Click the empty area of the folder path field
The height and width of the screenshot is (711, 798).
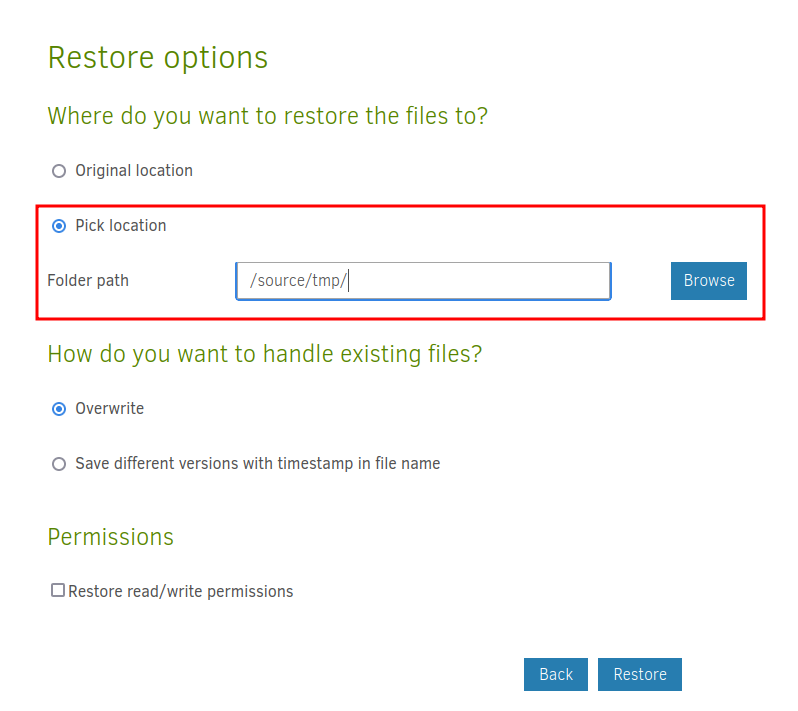pyautogui.click(x=480, y=281)
